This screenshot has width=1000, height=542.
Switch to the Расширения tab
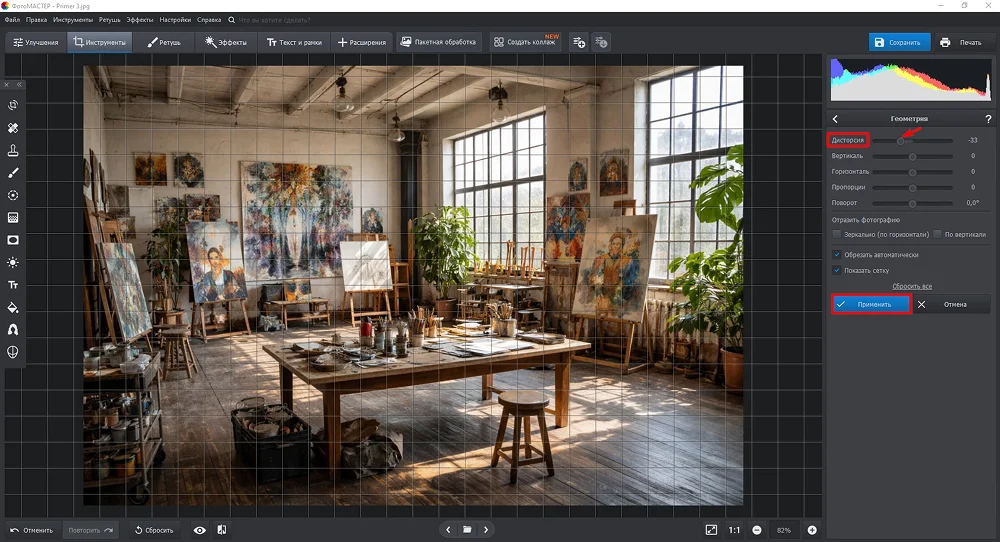coord(362,42)
